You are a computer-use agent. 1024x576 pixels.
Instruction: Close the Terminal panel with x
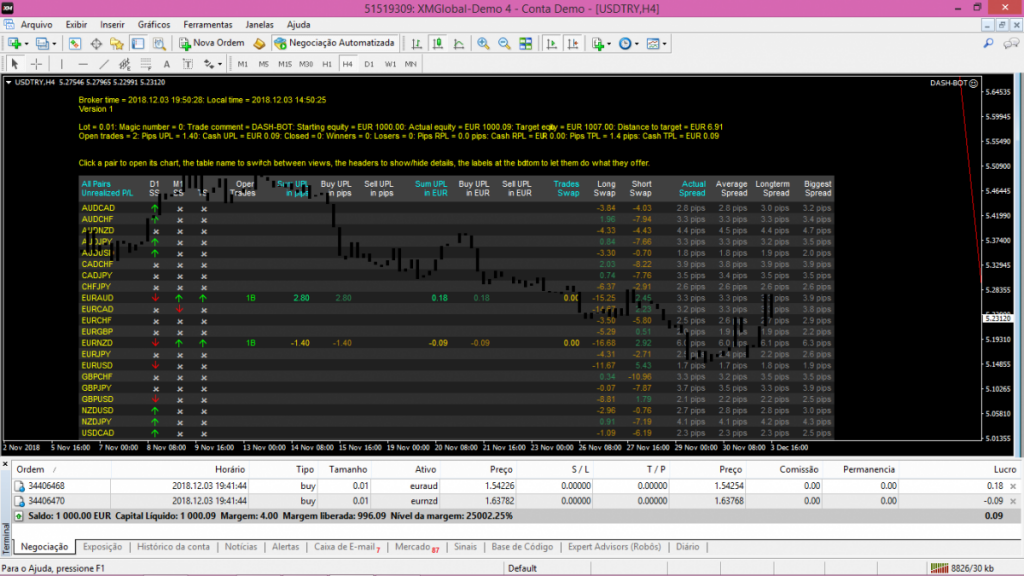click(x=5, y=464)
